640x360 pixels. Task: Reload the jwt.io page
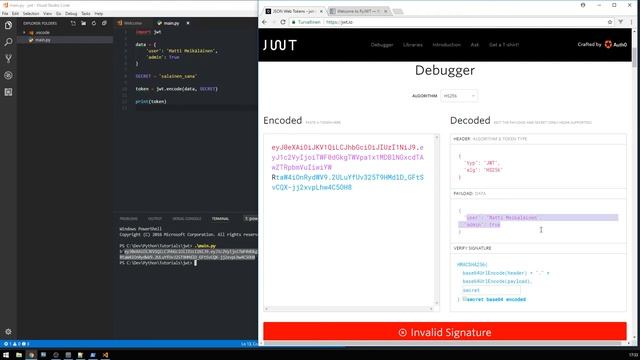point(283,22)
